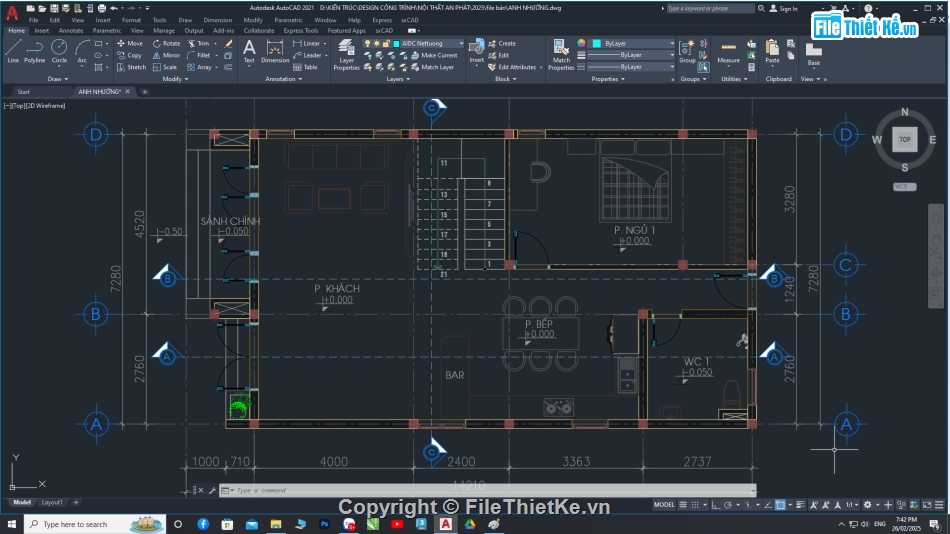
Task: Click the Sign In button
Action: [x=783, y=8]
